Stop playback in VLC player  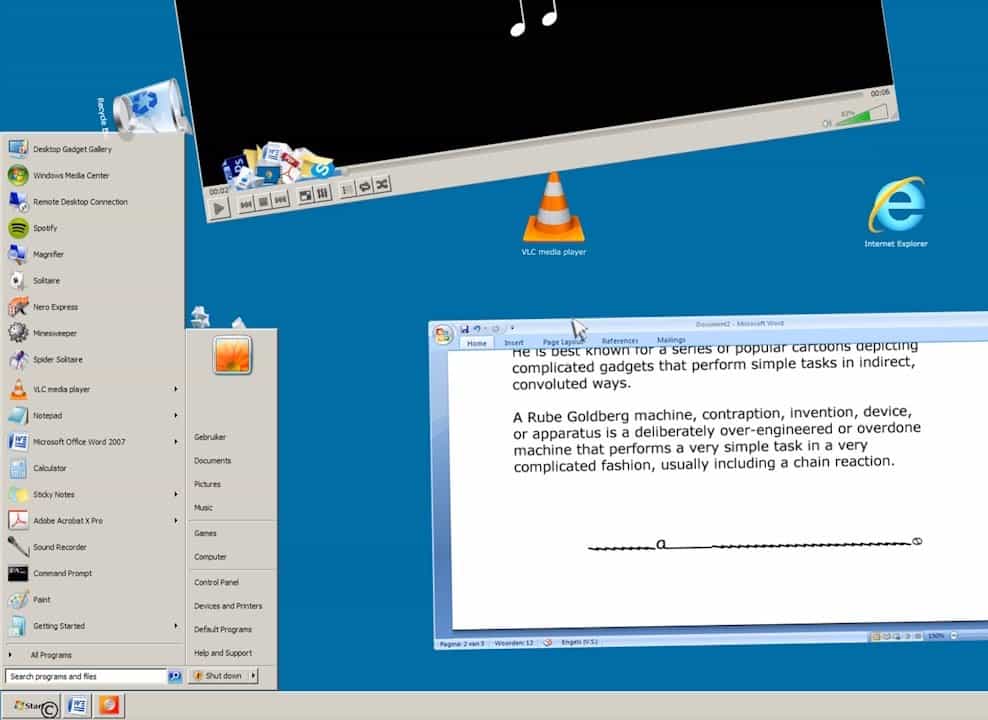(x=263, y=202)
